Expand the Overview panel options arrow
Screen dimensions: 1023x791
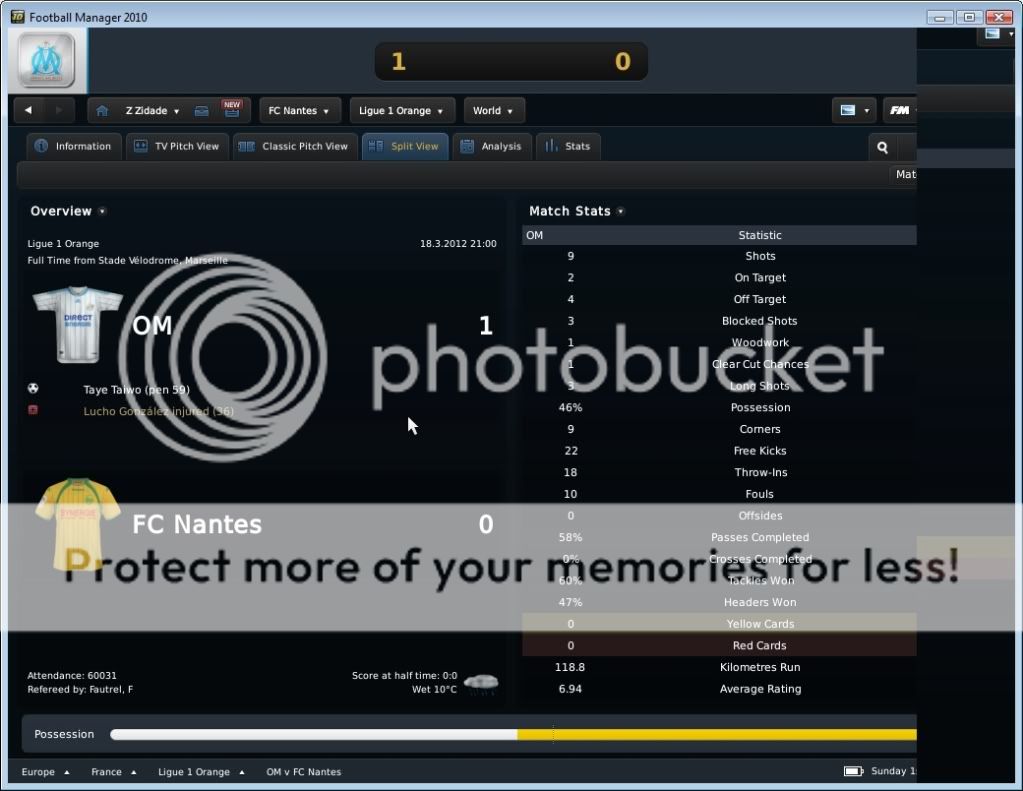click(x=102, y=212)
